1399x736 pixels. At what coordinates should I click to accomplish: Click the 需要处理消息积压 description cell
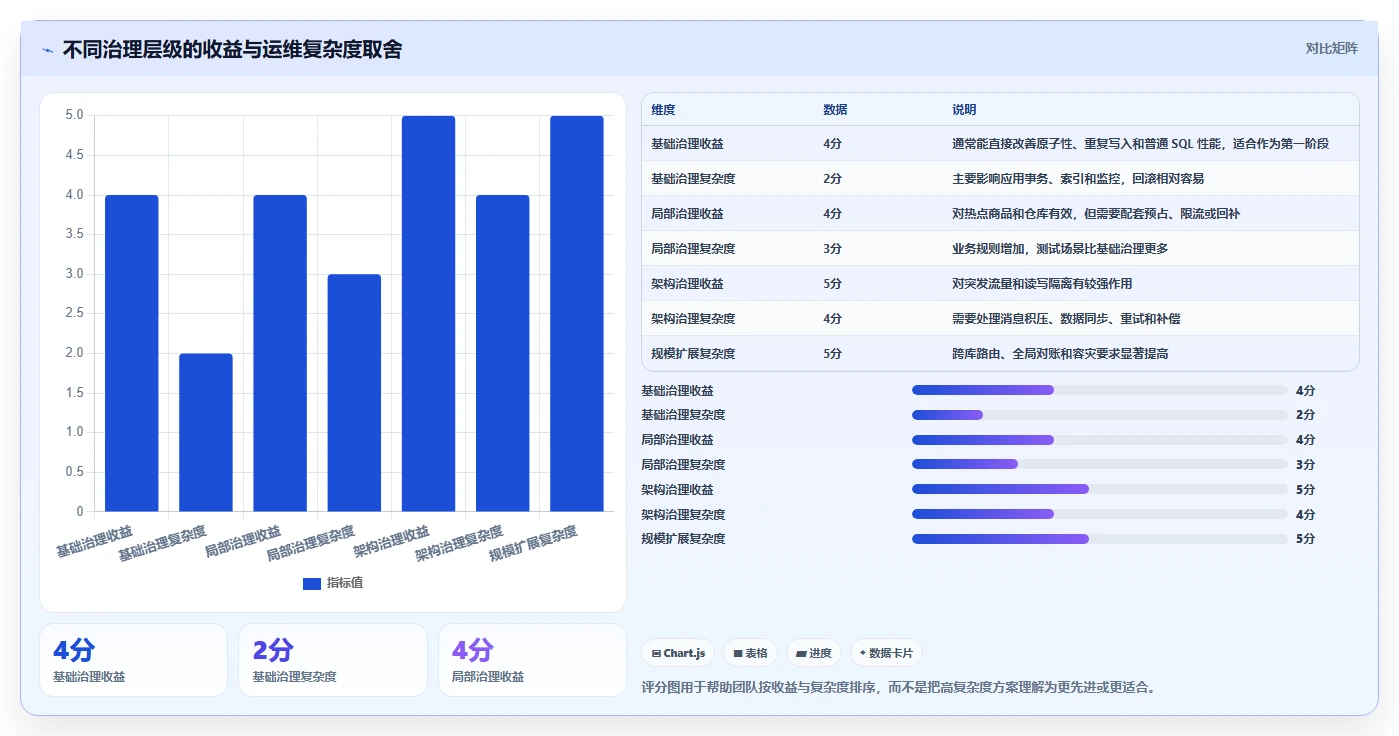tap(1066, 319)
